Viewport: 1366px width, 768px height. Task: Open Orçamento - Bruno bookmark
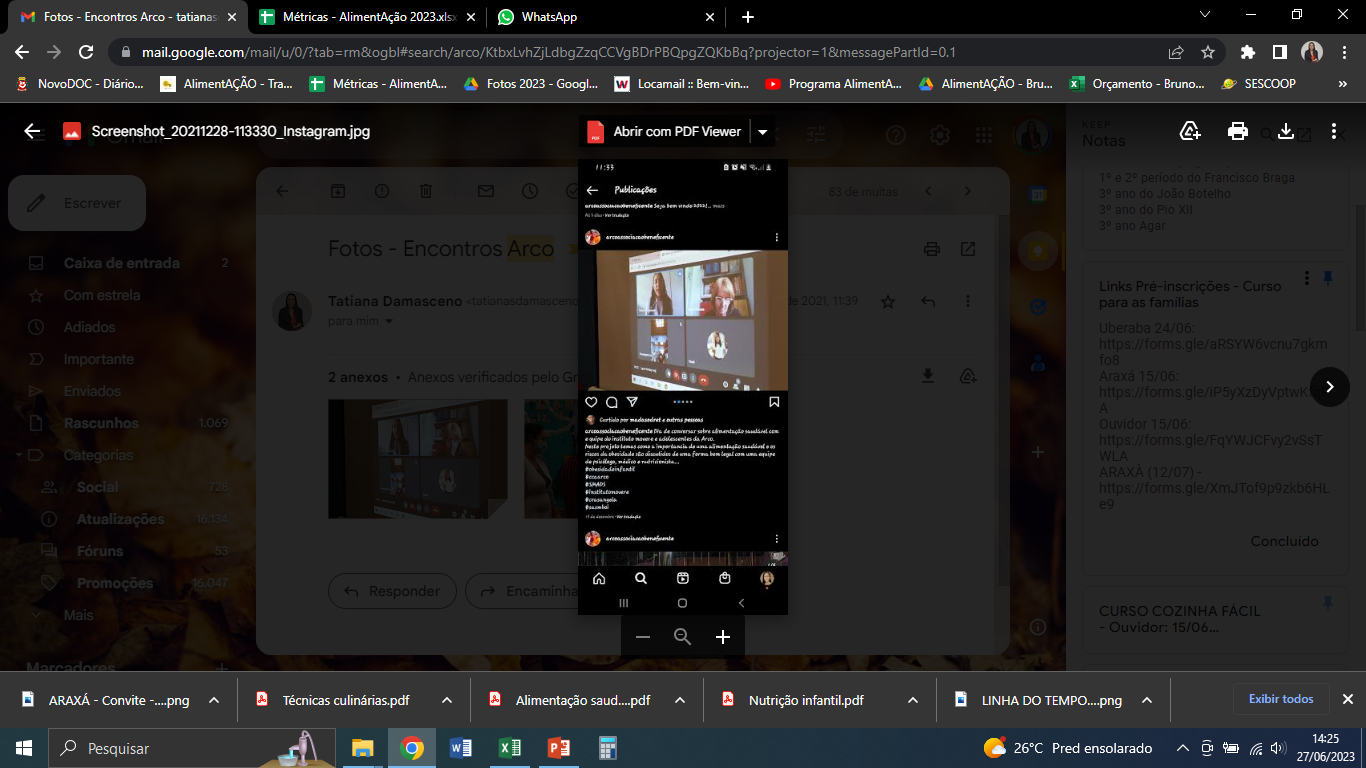1138,84
